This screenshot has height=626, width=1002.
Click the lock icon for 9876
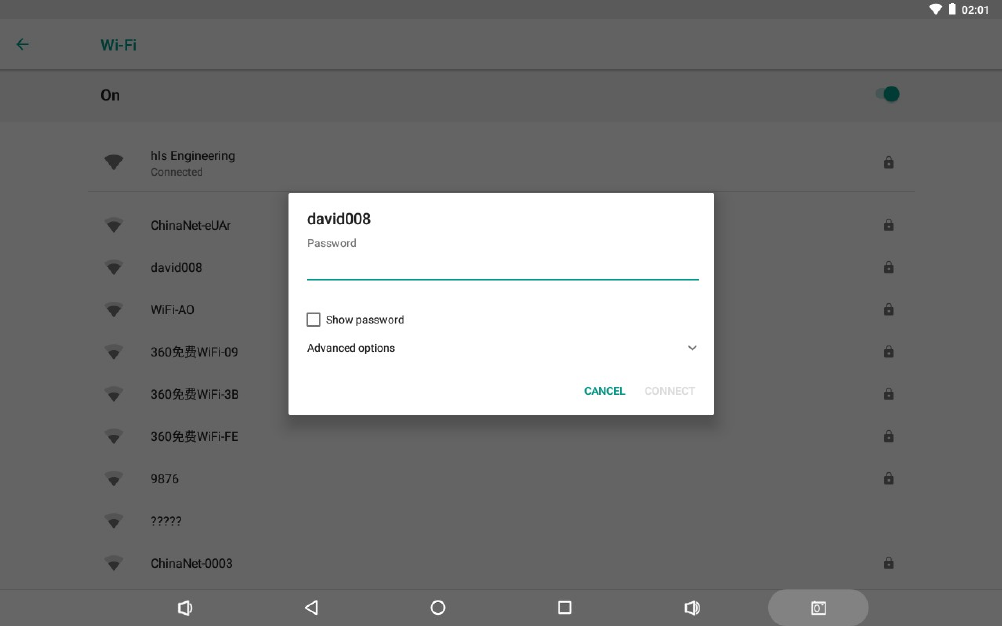[x=888, y=478]
